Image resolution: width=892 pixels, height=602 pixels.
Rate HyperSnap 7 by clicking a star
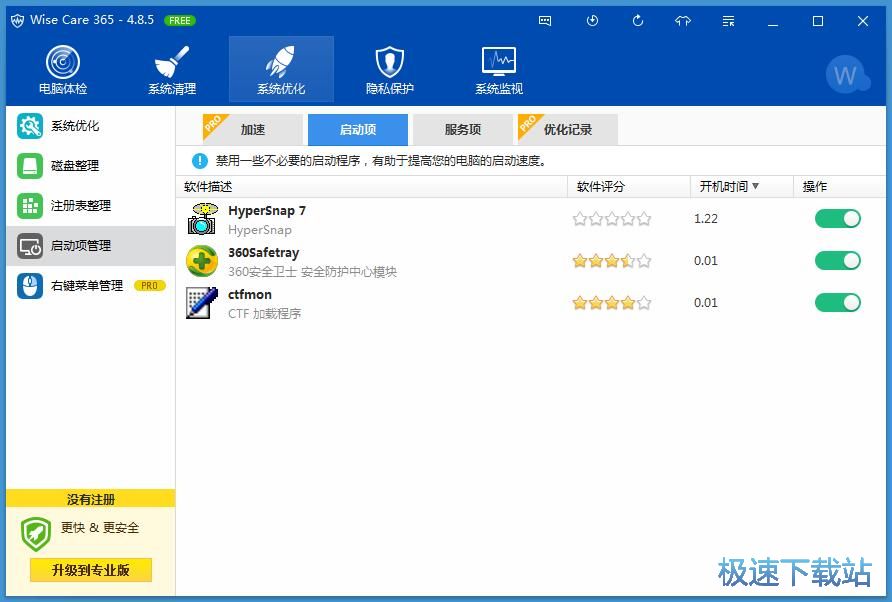611,218
